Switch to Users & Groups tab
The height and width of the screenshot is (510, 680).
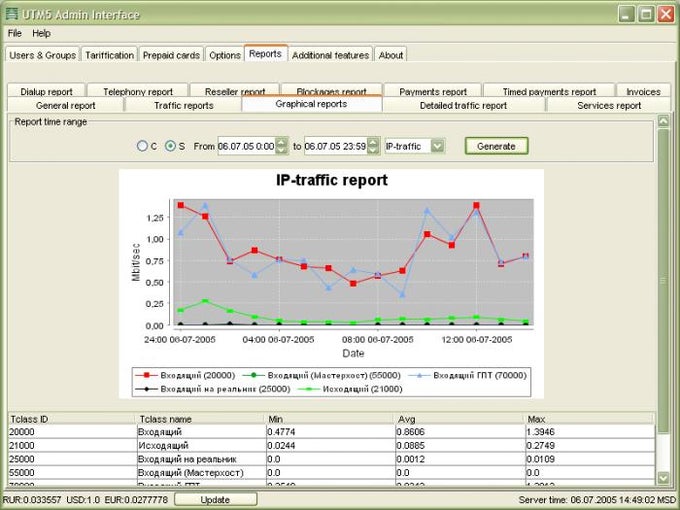coord(42,55)
